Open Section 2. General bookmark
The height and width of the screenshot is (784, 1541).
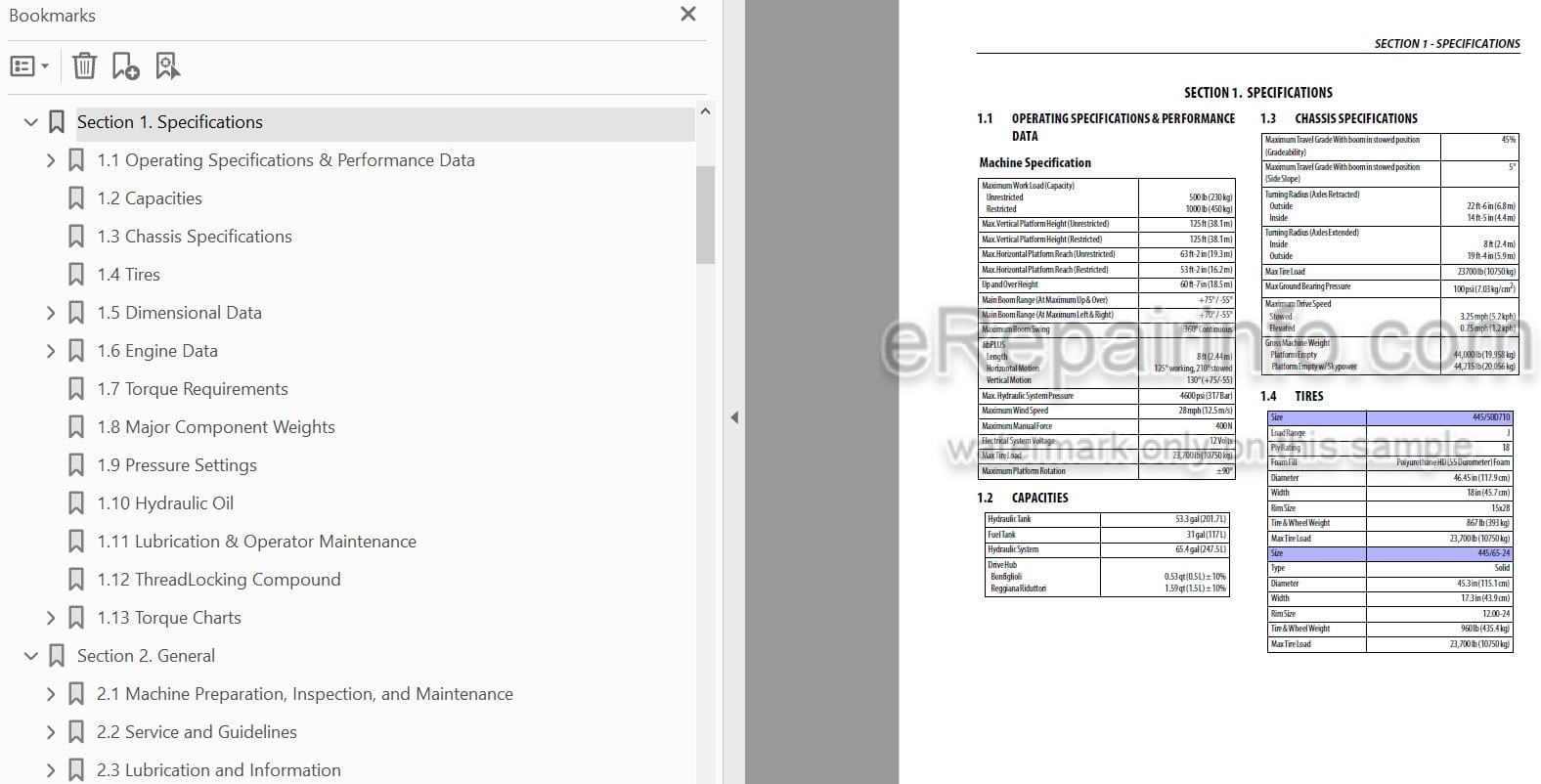(x=146, y=656)
